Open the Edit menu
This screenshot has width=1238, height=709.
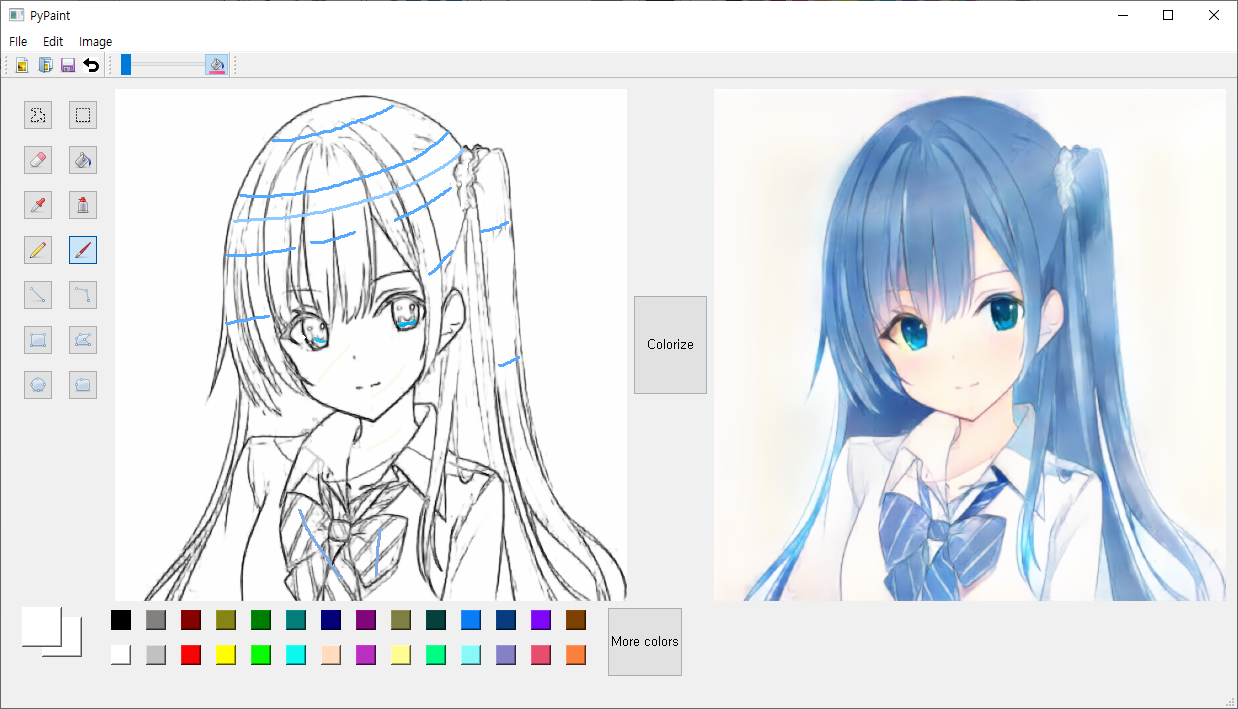tap(53, 42)
